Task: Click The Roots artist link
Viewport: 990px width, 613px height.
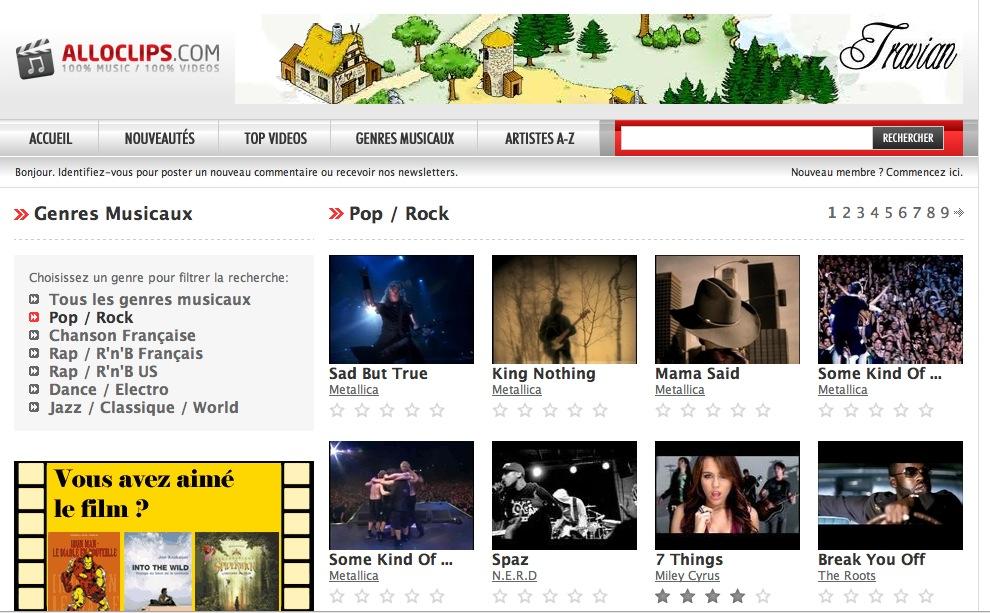Action: point(847,576)
